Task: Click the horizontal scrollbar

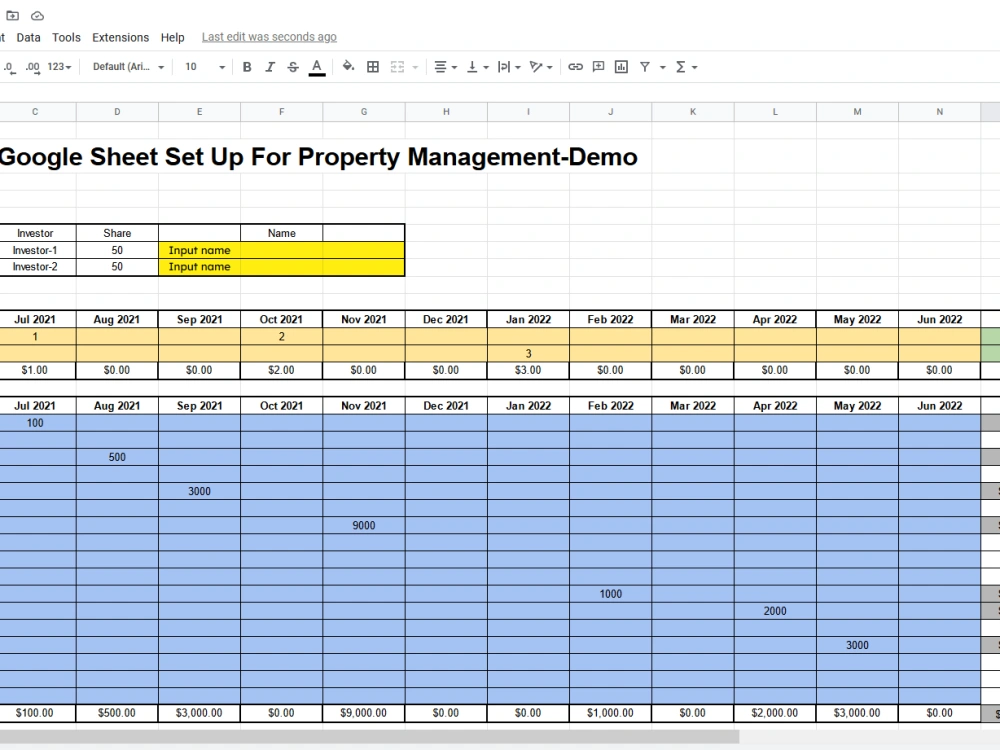Action: click(x=369, y=737)
